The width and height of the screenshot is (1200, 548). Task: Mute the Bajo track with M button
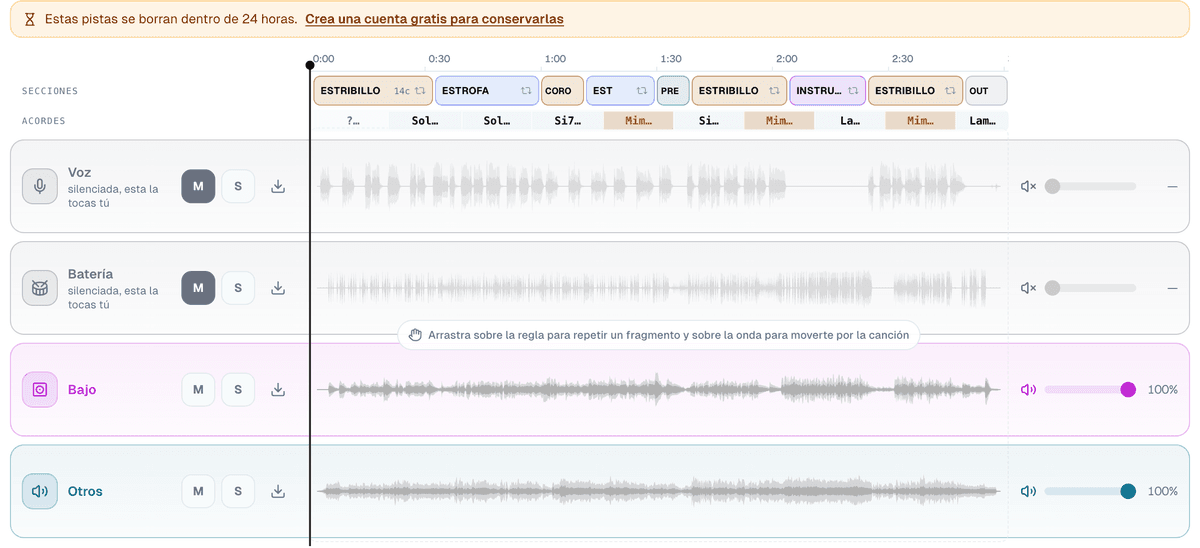pos(198,390)
